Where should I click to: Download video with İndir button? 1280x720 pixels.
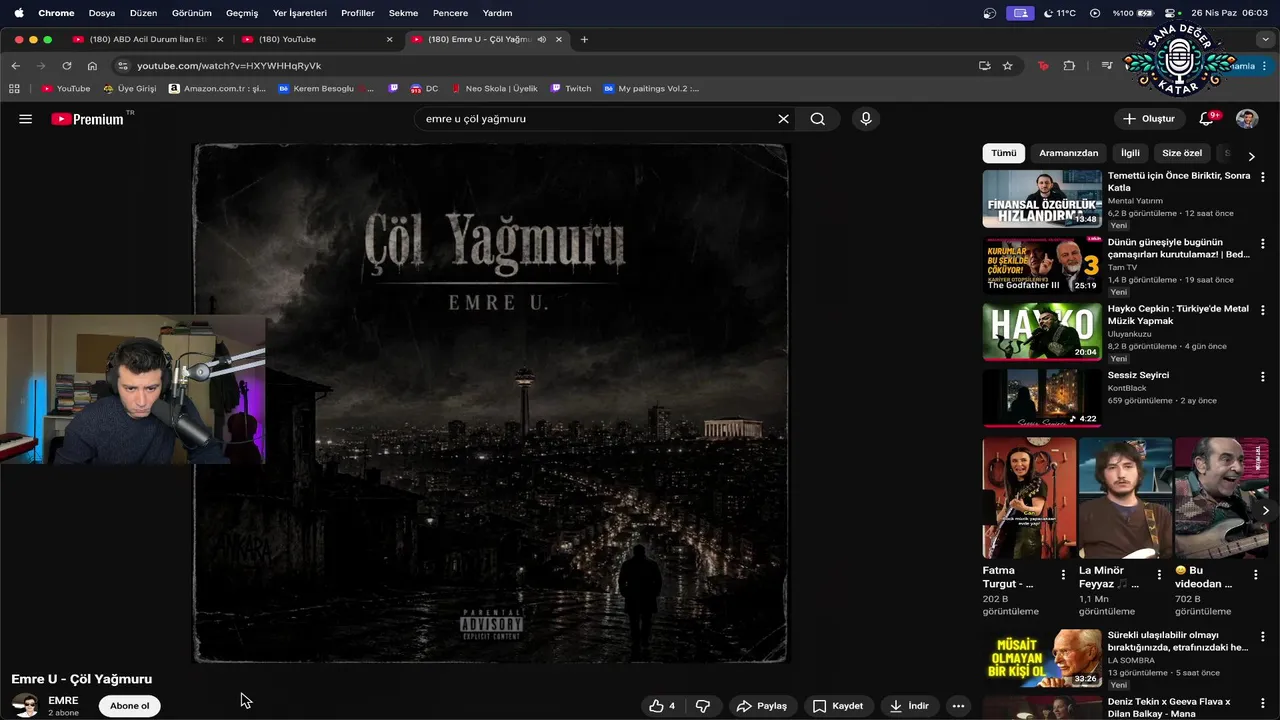(x=909, y=706)
